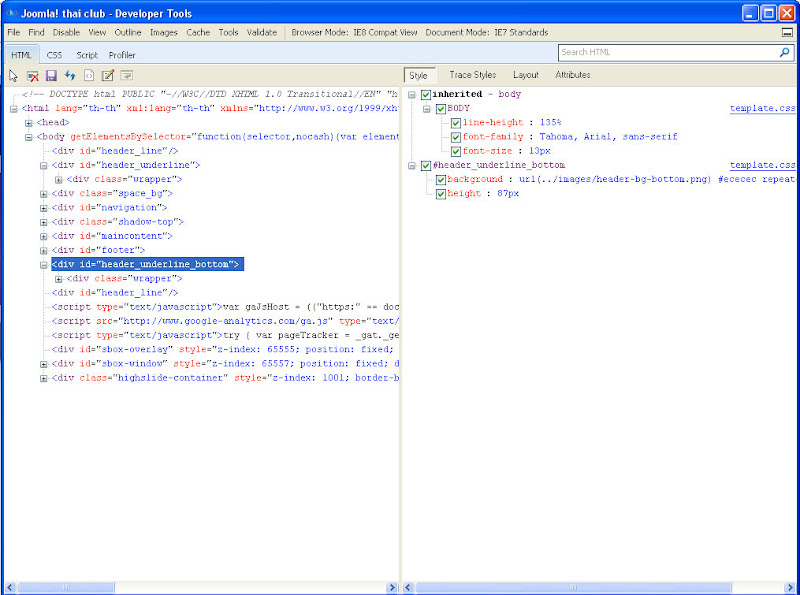The height and width of the screenshot is (595, 800).
Task: Open the Find menu
Action: (36, 32)
